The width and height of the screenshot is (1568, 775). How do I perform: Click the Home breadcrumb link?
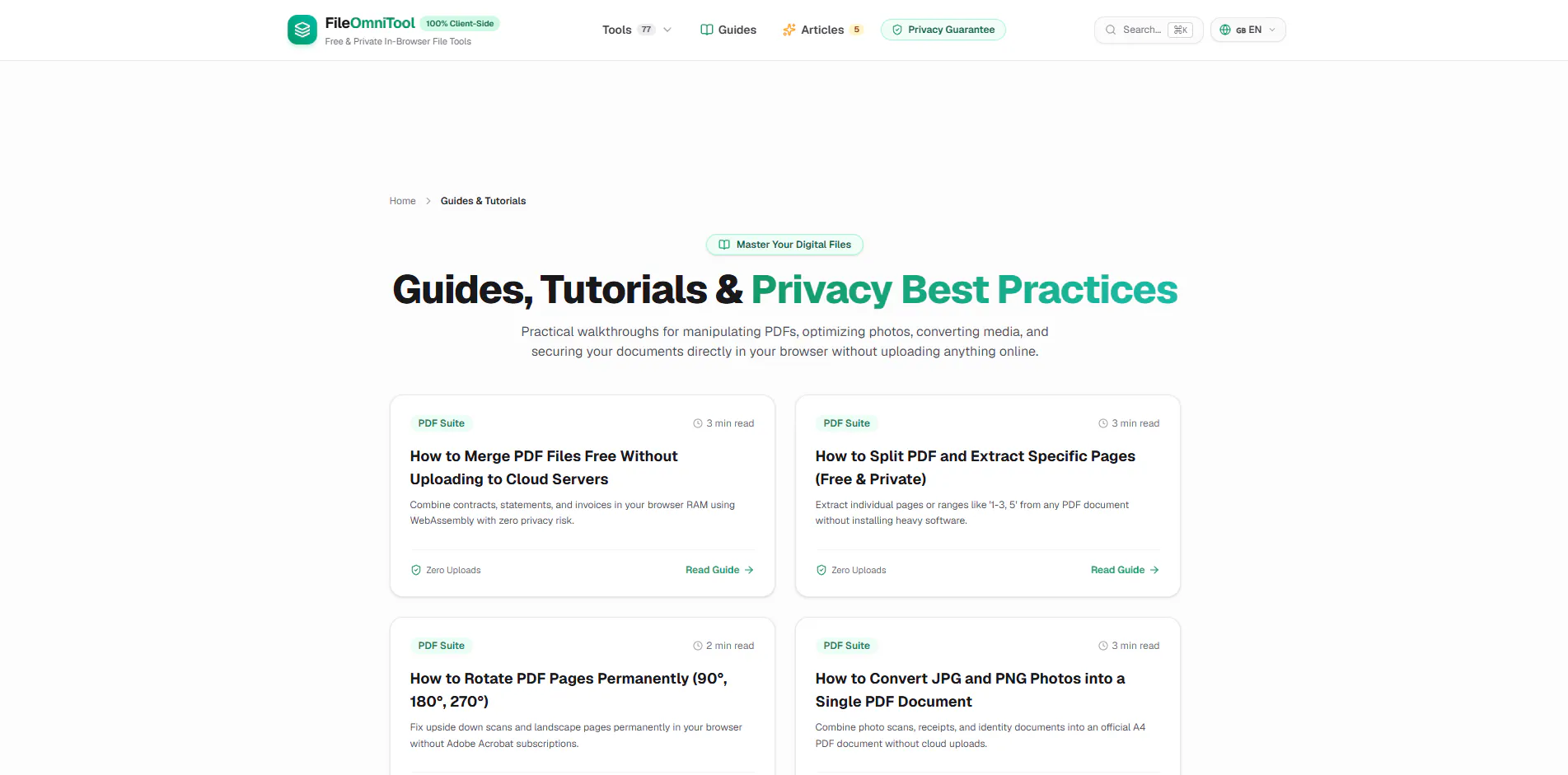coord(403,201)
